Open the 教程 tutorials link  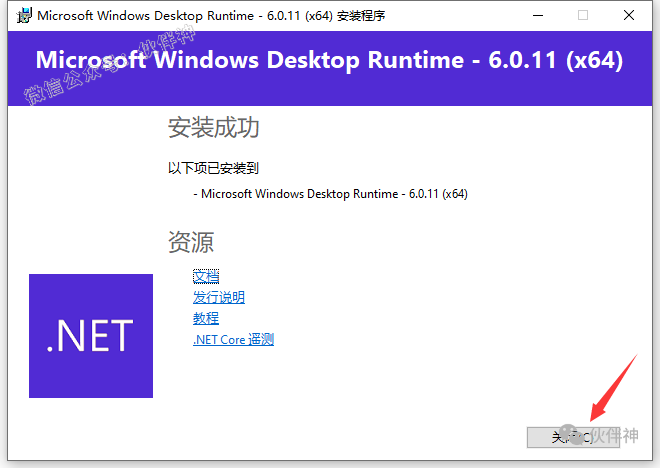pos(206,319)
